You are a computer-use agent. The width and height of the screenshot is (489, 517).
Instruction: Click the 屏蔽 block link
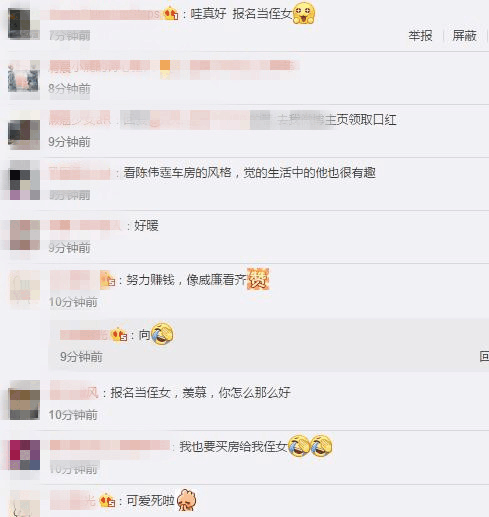464,35
